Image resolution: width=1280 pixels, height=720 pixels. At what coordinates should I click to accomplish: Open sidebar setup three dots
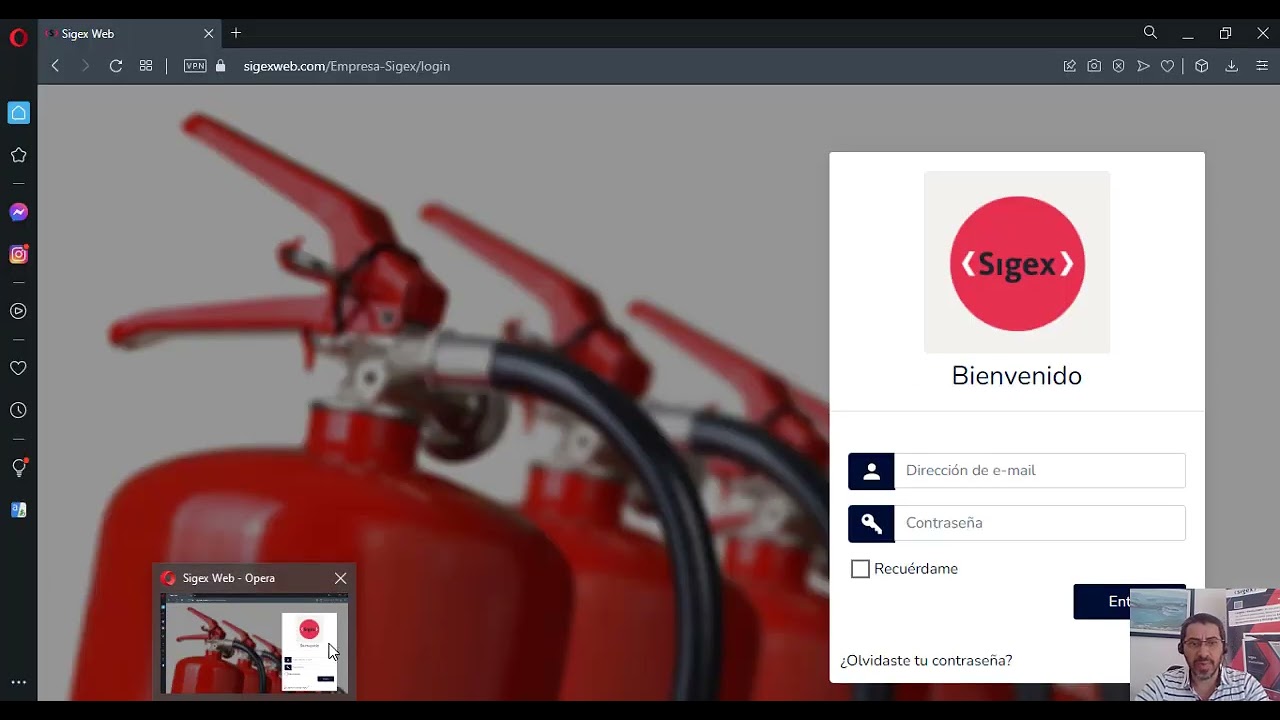click(x=18, y=682)
